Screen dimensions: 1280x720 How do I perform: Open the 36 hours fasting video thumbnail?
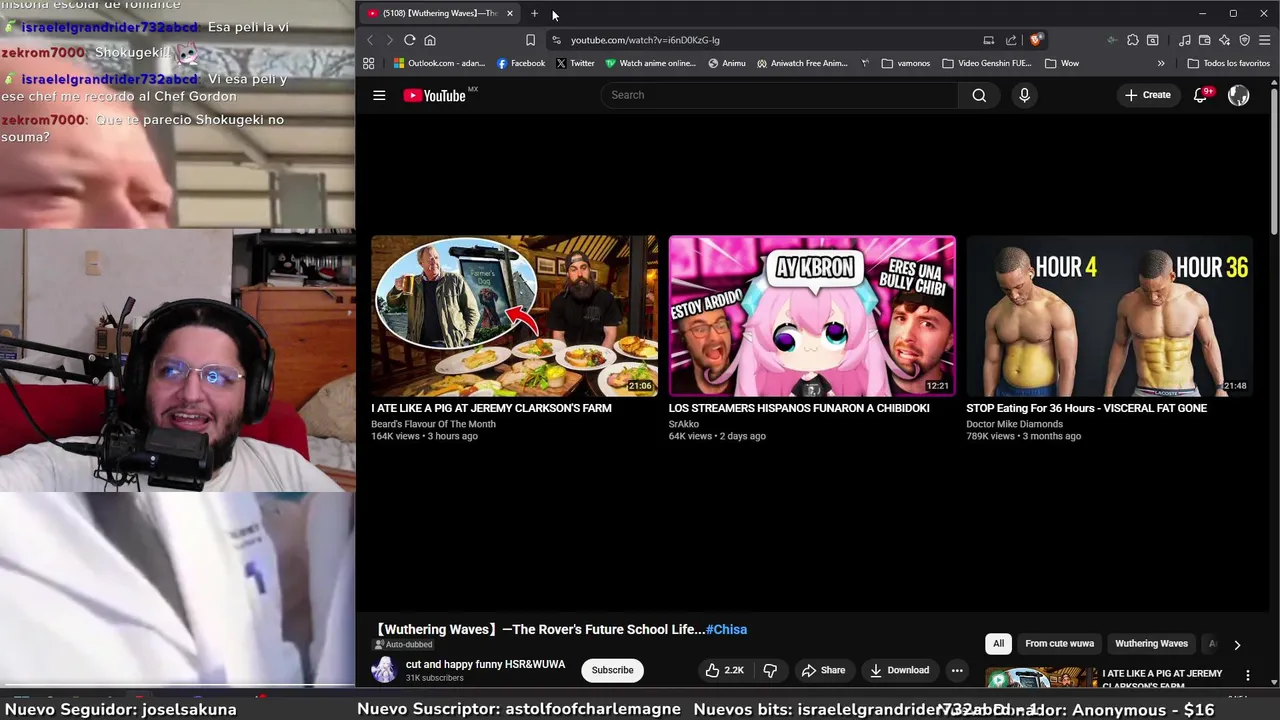tap(1109, 316)
